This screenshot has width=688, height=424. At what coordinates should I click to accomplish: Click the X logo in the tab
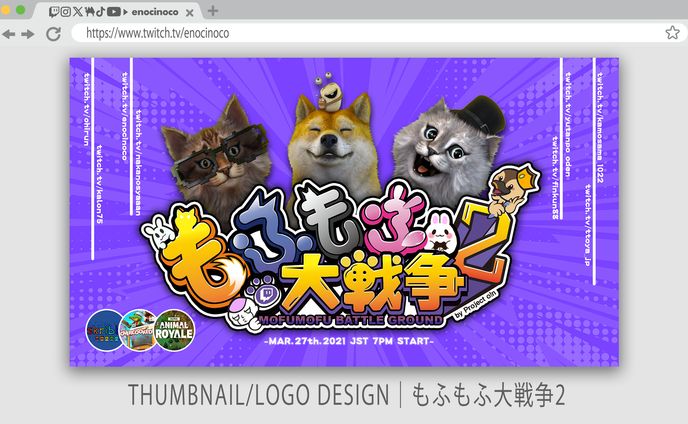pyautogui.click(x=77, y=12)
